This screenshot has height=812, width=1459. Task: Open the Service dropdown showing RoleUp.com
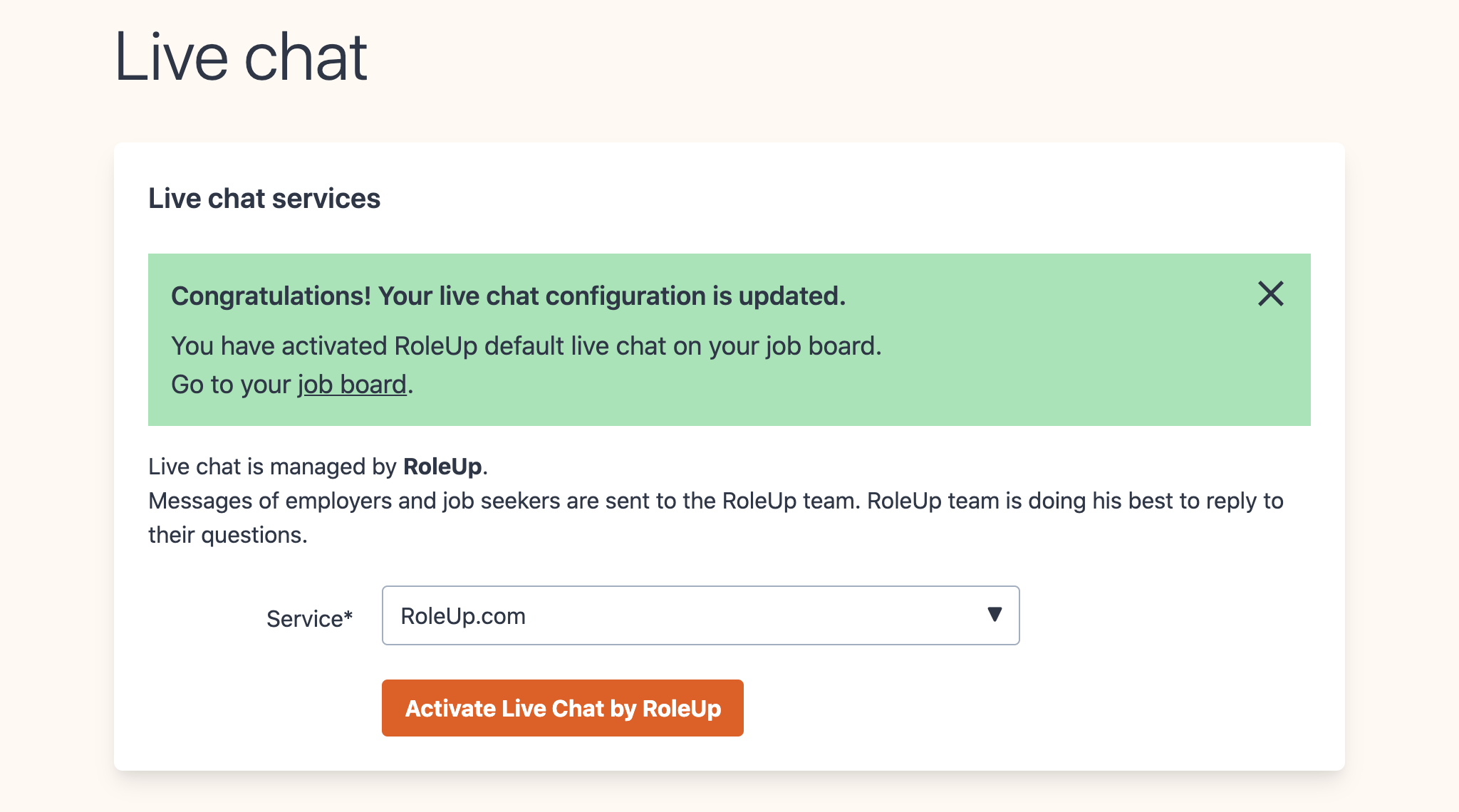coord(700,615)
